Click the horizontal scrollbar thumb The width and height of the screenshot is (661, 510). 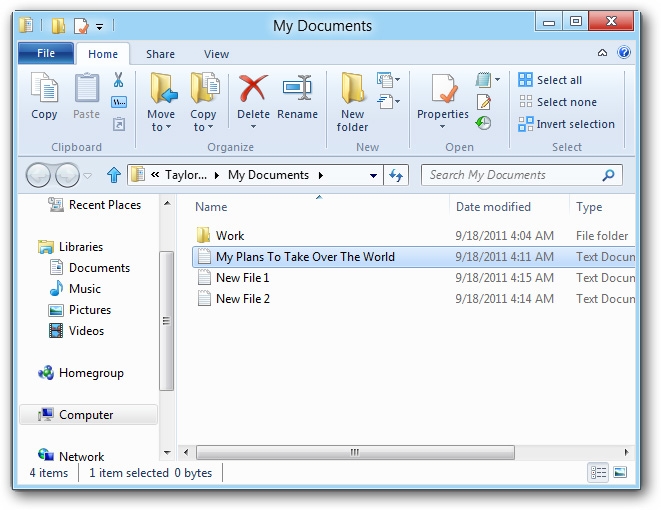[x=355, y=452]
